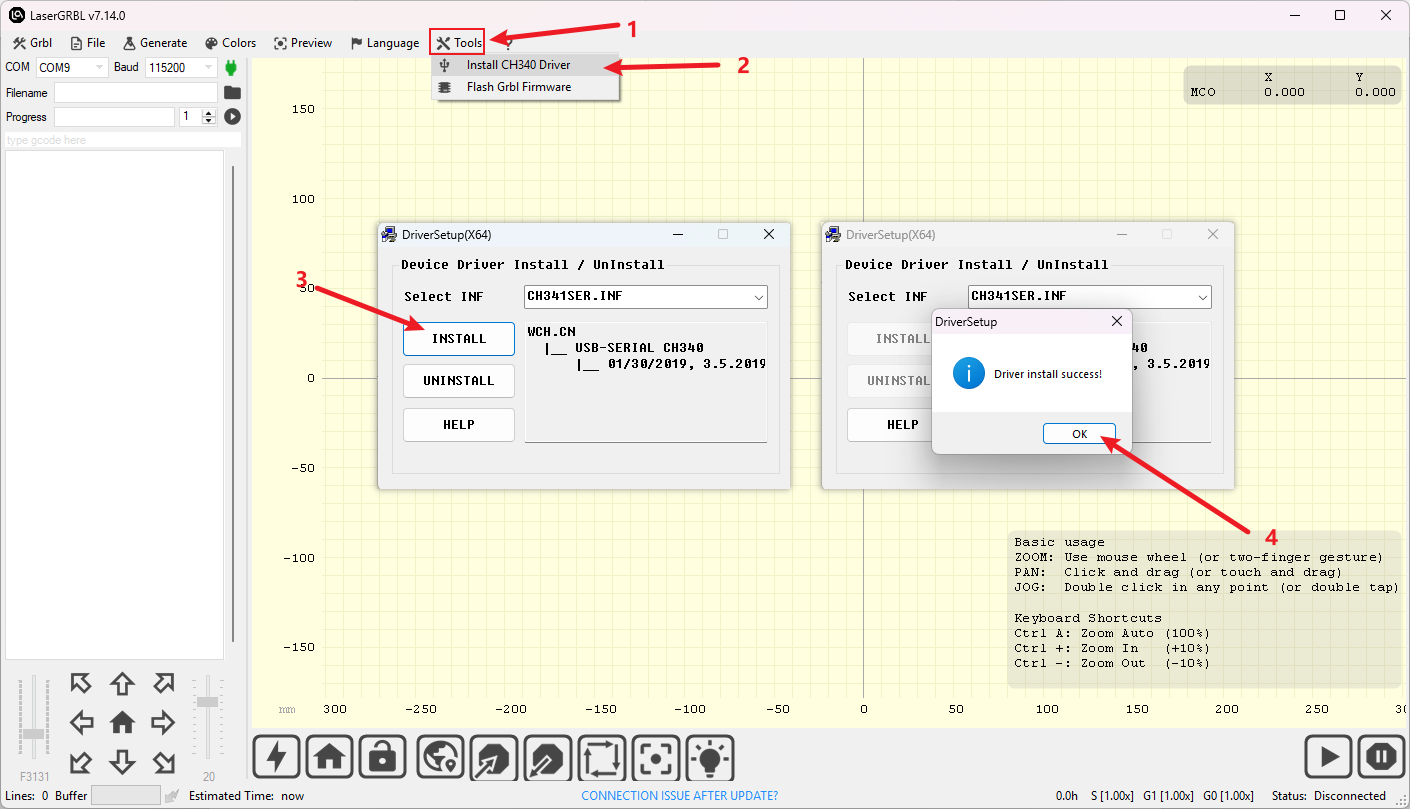Open the COM port dropdown
The height and width of the screenshot is (809, 1410).
[100, 68]
